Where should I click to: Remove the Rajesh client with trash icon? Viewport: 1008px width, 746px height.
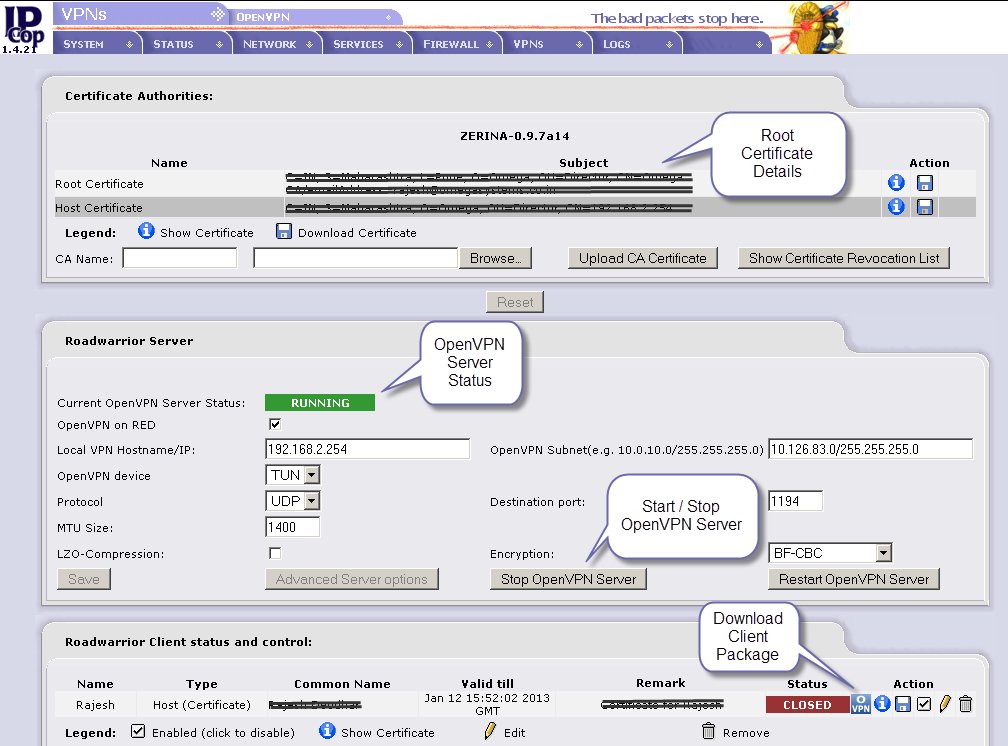pos(965,704)
